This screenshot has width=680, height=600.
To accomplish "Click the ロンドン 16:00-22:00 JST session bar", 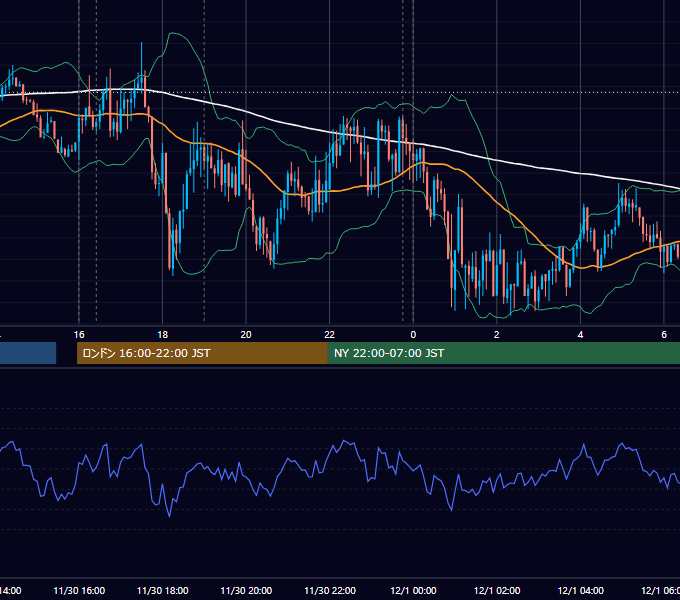I will coord(202,353).
